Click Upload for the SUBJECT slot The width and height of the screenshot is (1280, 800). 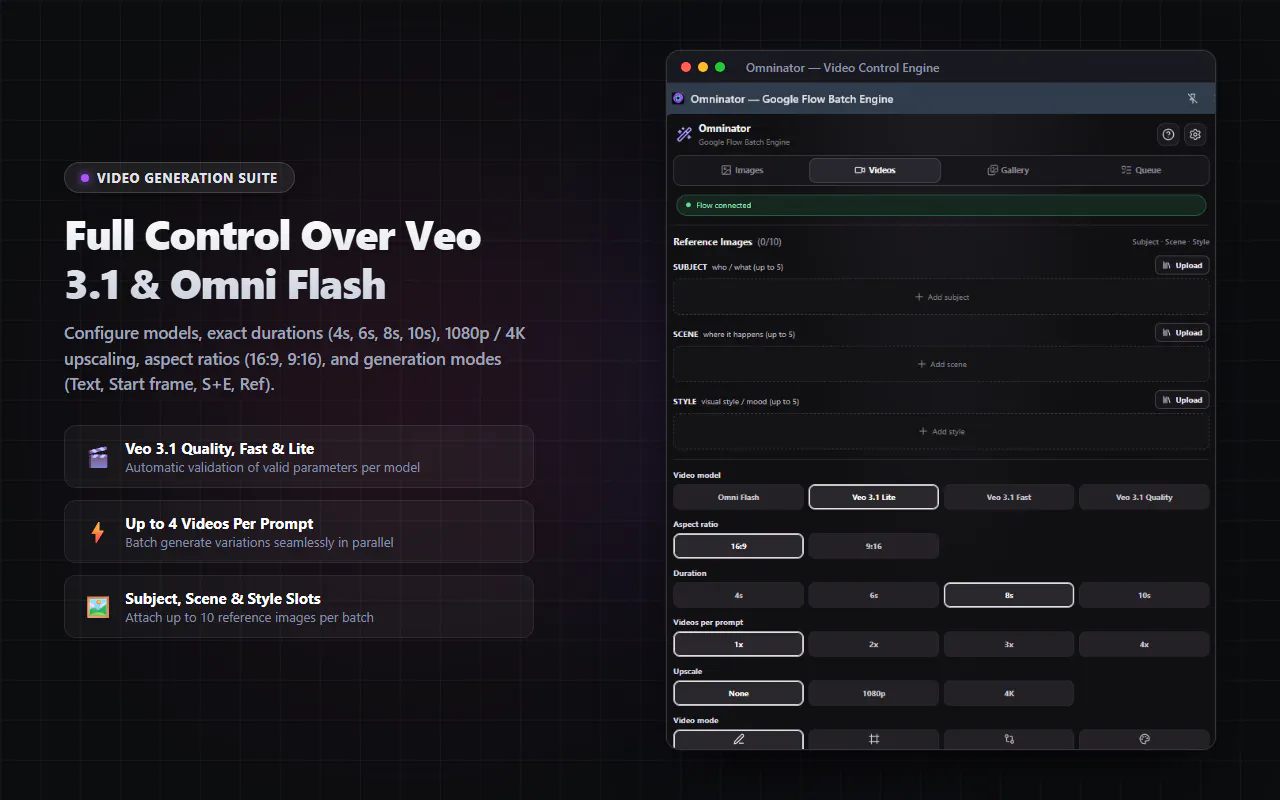pos(1182,265)
